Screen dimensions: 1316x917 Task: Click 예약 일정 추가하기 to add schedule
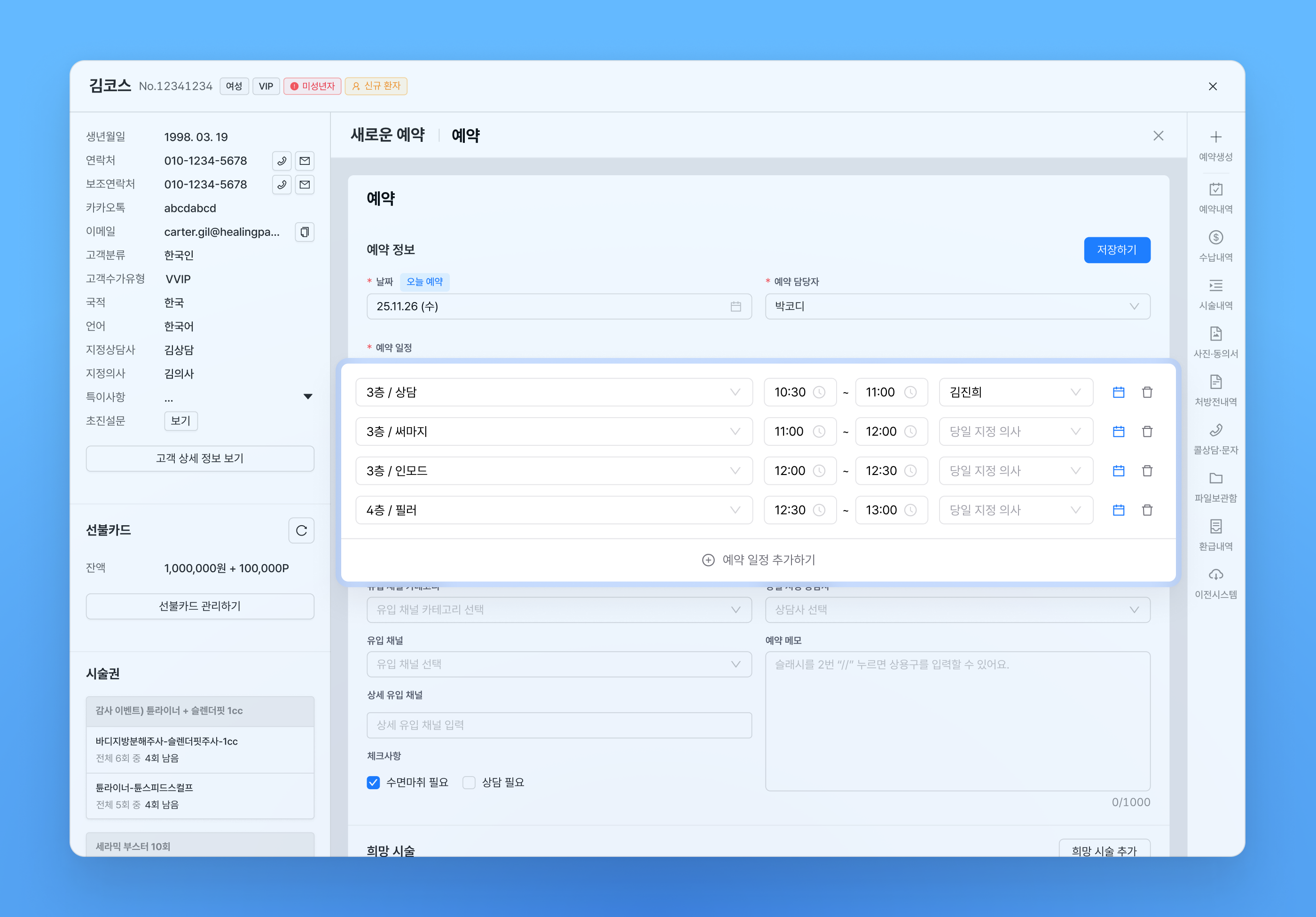[758, 560]
